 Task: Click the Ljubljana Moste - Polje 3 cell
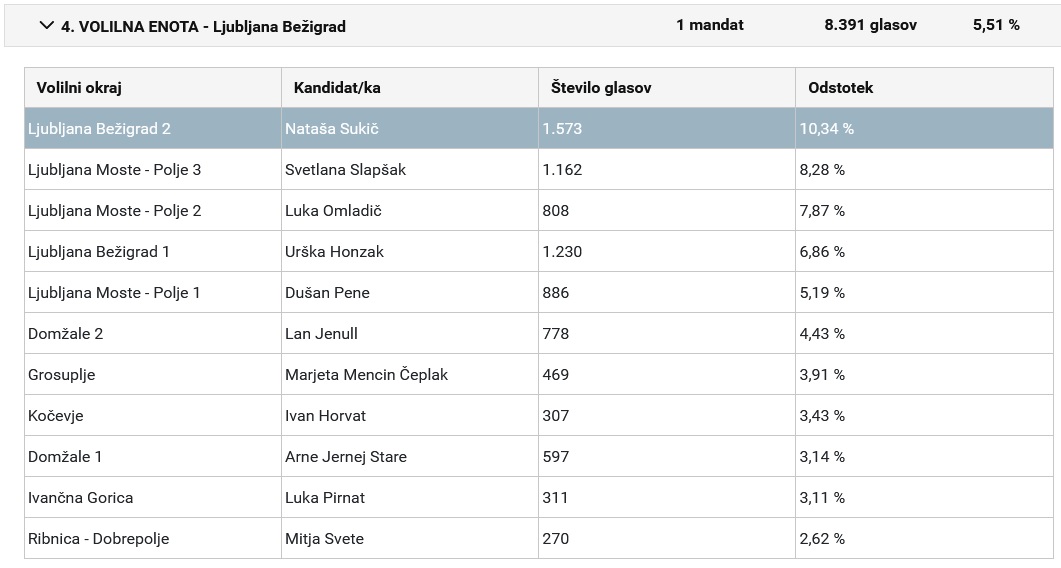[115, 170]
